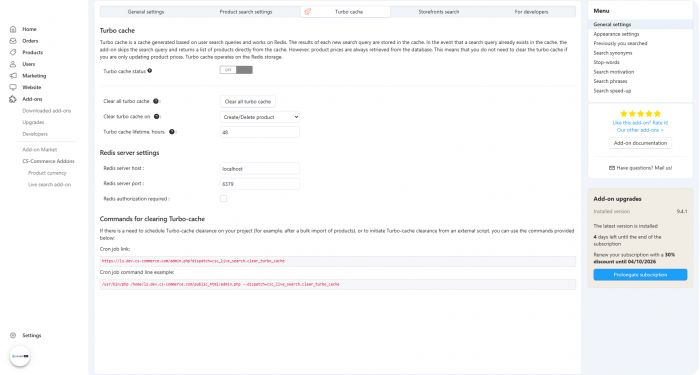Image resolution: width=700 pixels, height=375 pixels.
Task: Click the Add-ons label in sidebar
Action: [x=32, y=99]
